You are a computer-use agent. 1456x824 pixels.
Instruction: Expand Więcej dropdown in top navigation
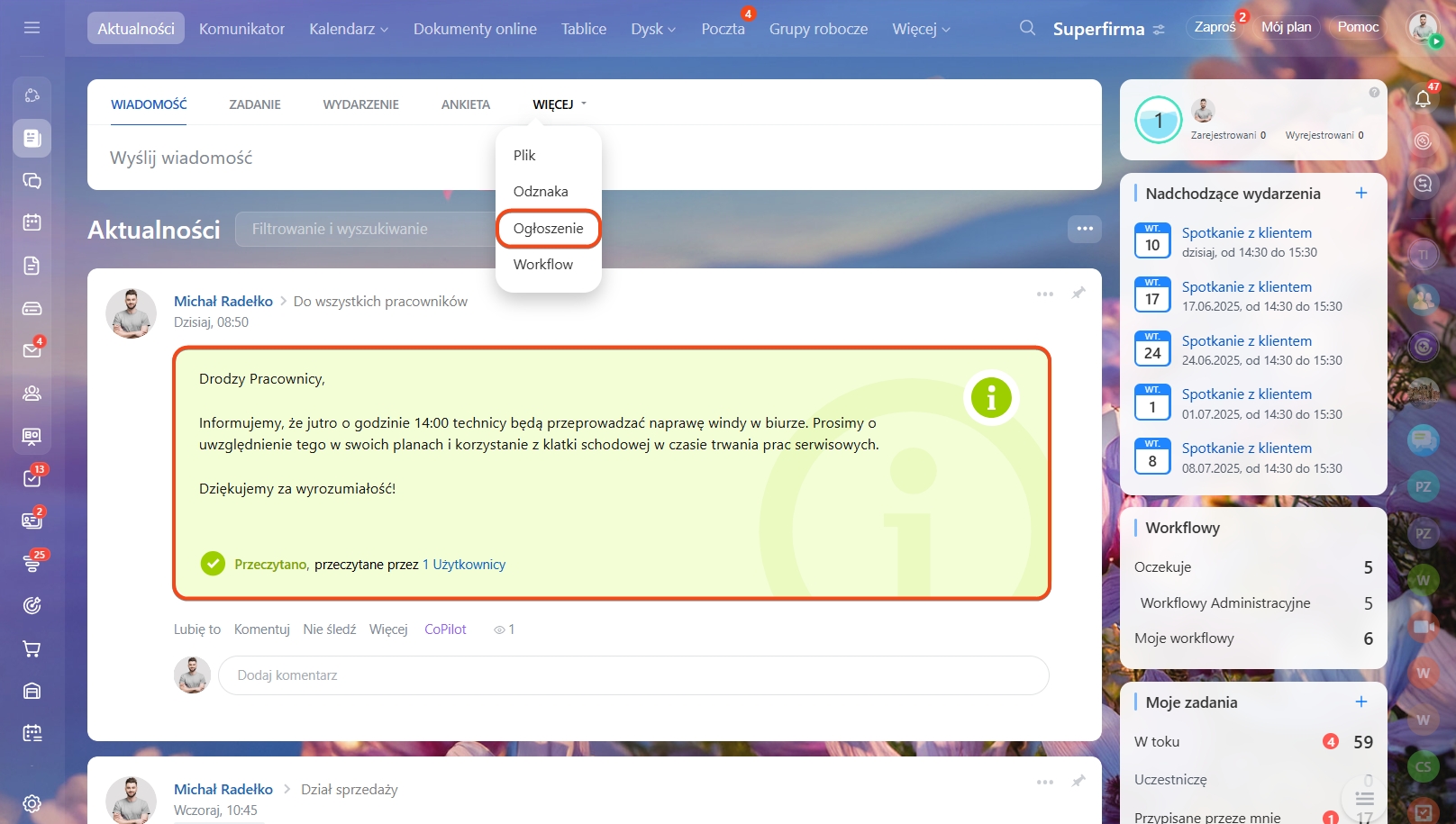click(921, 29)
